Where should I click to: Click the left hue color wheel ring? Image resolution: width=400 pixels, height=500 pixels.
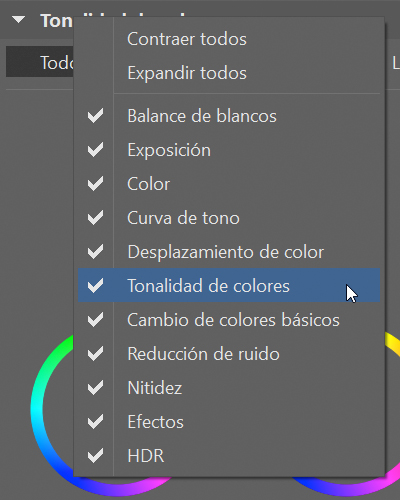pyautogui.click(x=37, y=408)
